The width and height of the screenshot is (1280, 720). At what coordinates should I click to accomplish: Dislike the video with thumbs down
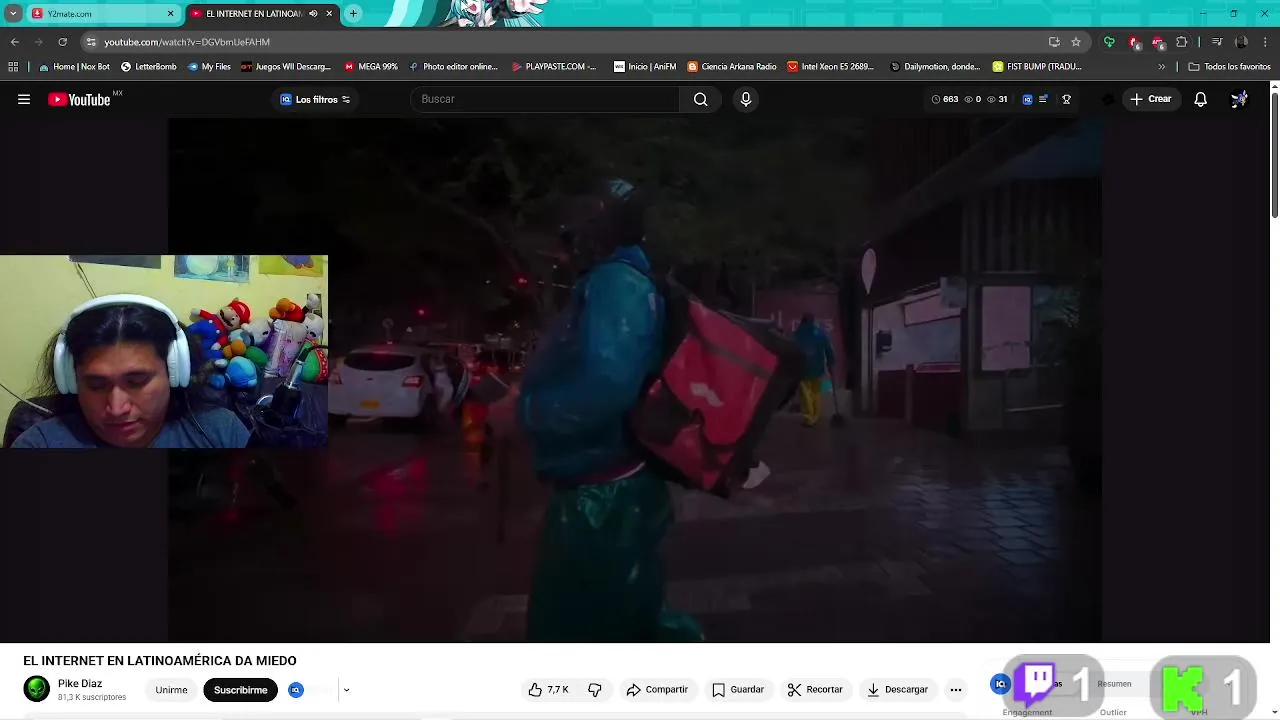coord(595,690)
